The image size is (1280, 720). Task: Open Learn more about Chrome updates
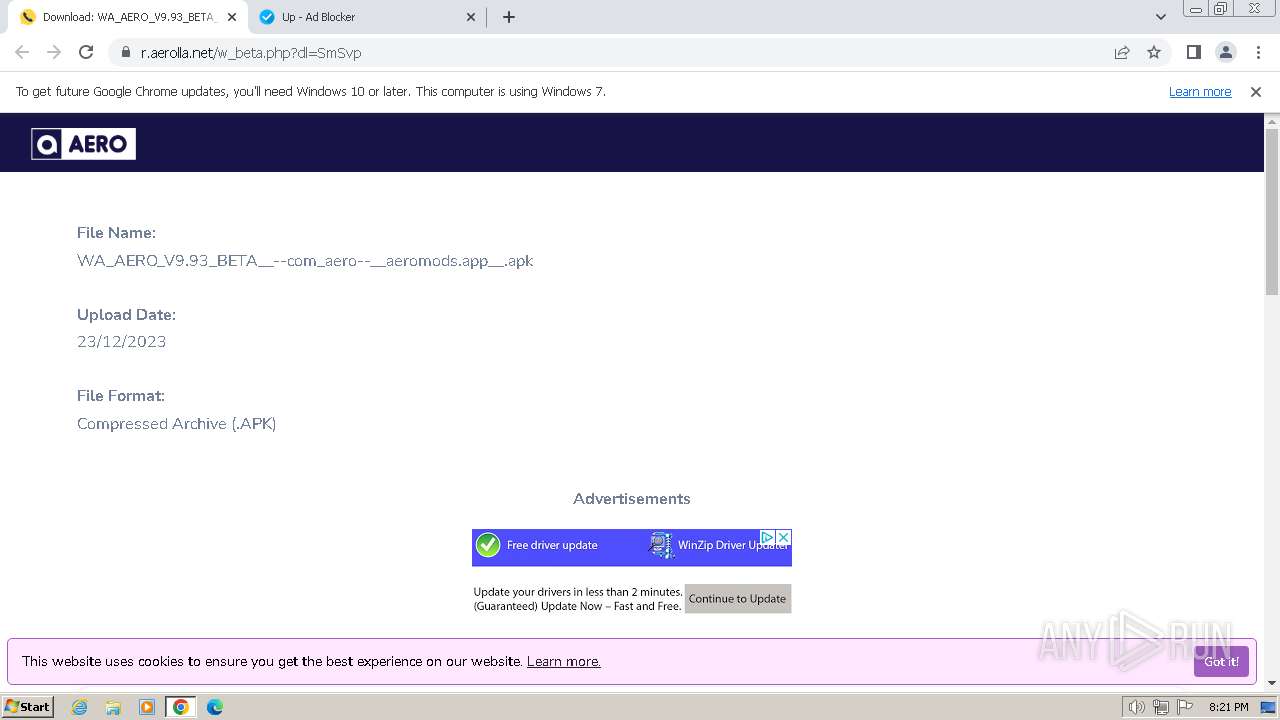coord(1200,92)
